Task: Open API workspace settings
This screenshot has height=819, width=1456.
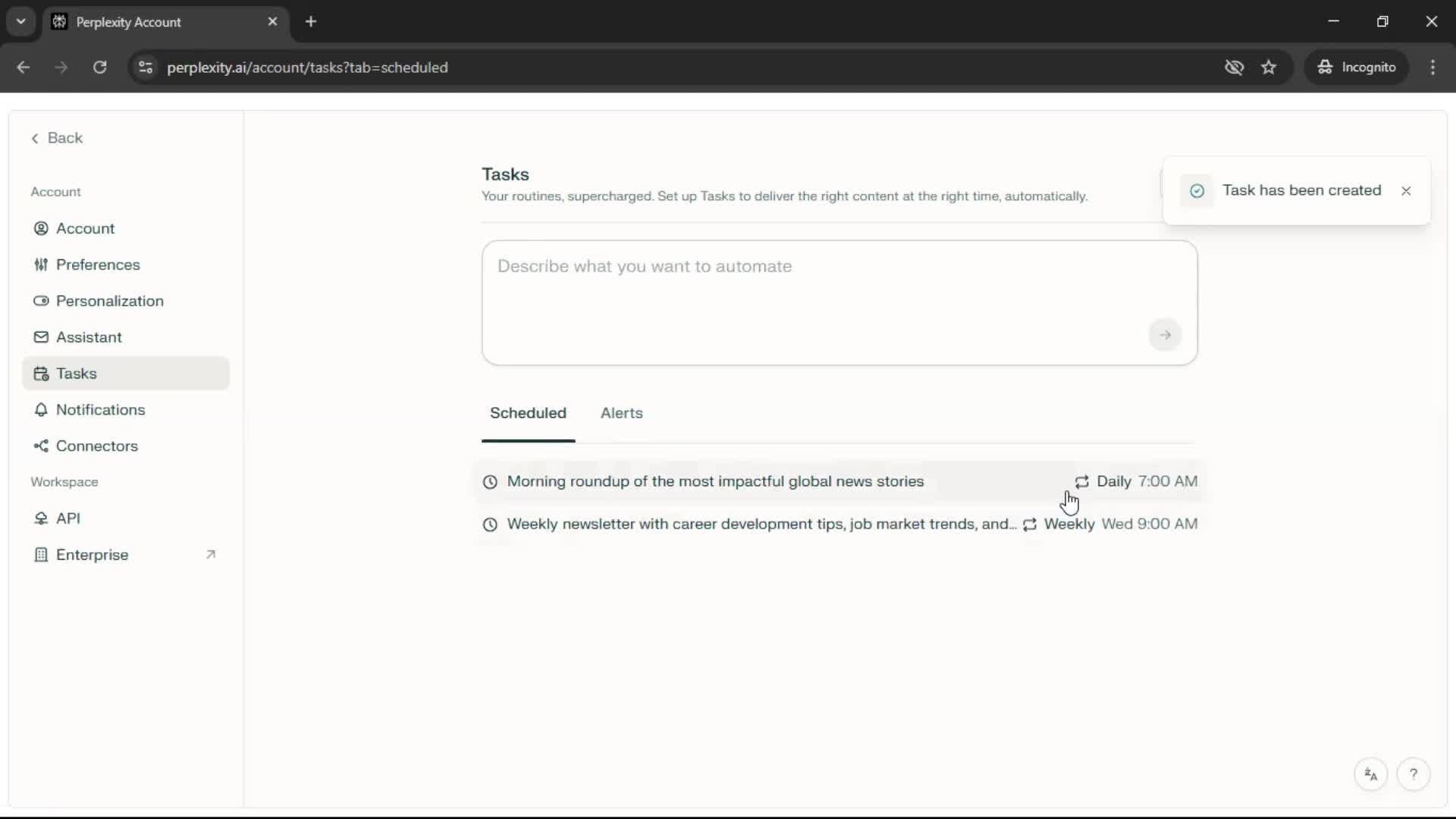Action: (x=67, y=519)
